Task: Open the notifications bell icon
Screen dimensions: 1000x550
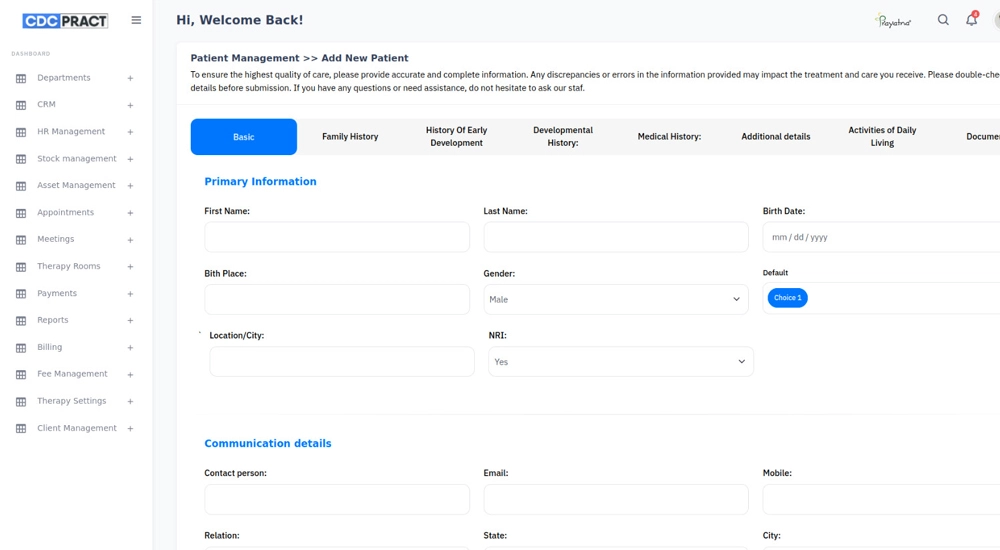Action: (971, 20)
